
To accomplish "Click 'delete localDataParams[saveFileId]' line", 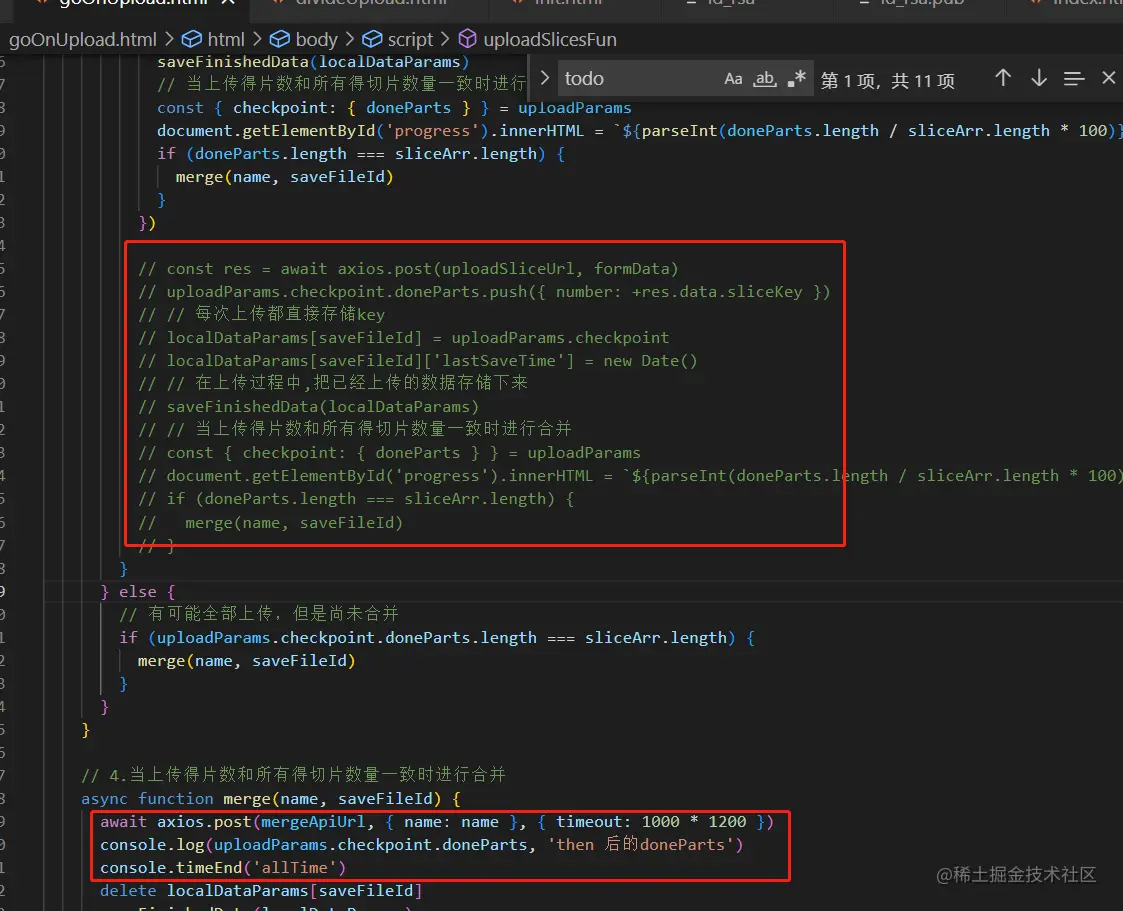I will (x=261, y=890).
